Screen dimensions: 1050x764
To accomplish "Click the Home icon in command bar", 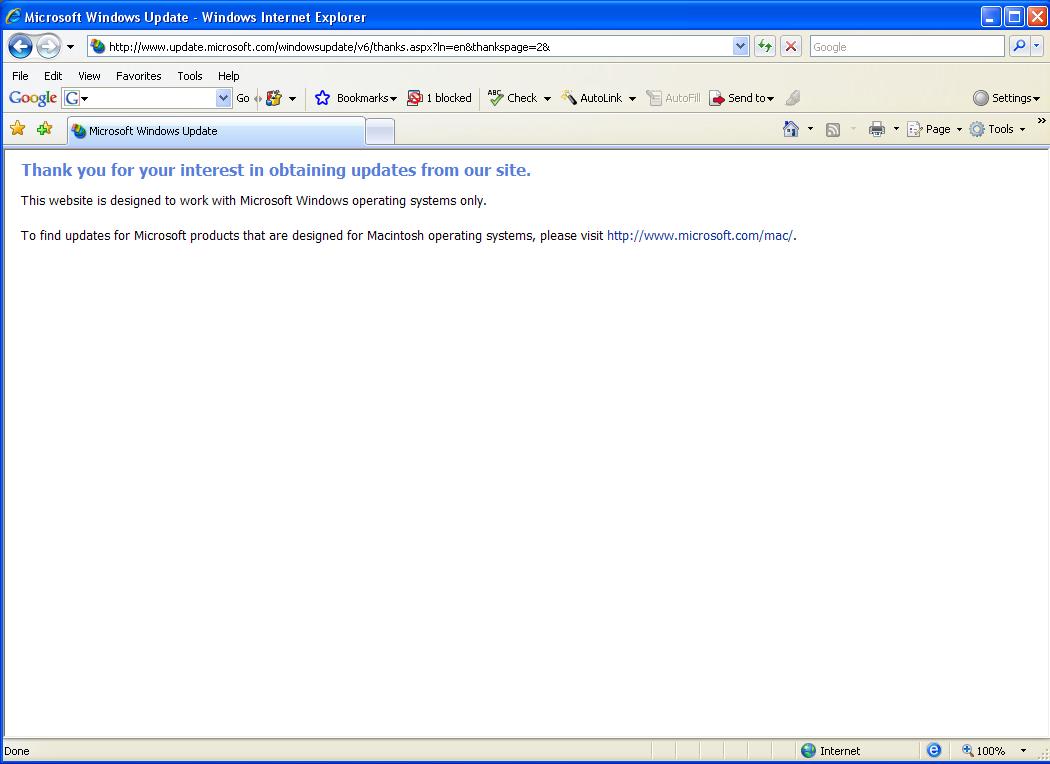I will tap(791, 129).
